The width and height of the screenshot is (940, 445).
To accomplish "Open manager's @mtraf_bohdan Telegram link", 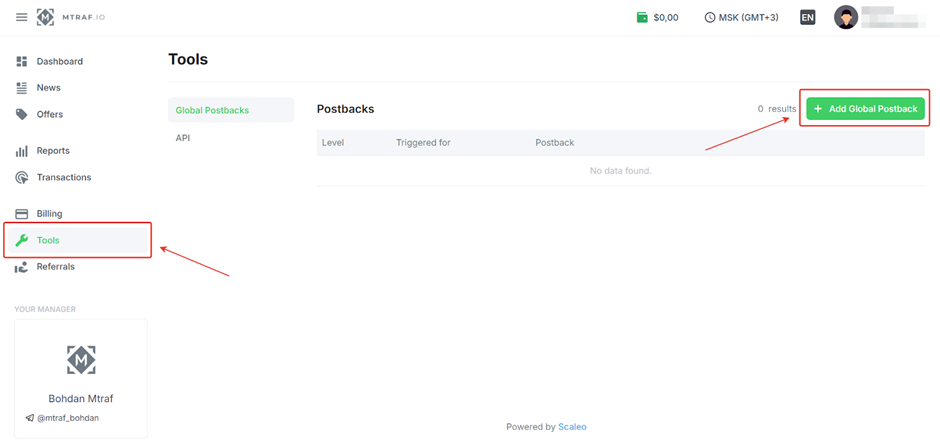I will [x=68, y=418].
